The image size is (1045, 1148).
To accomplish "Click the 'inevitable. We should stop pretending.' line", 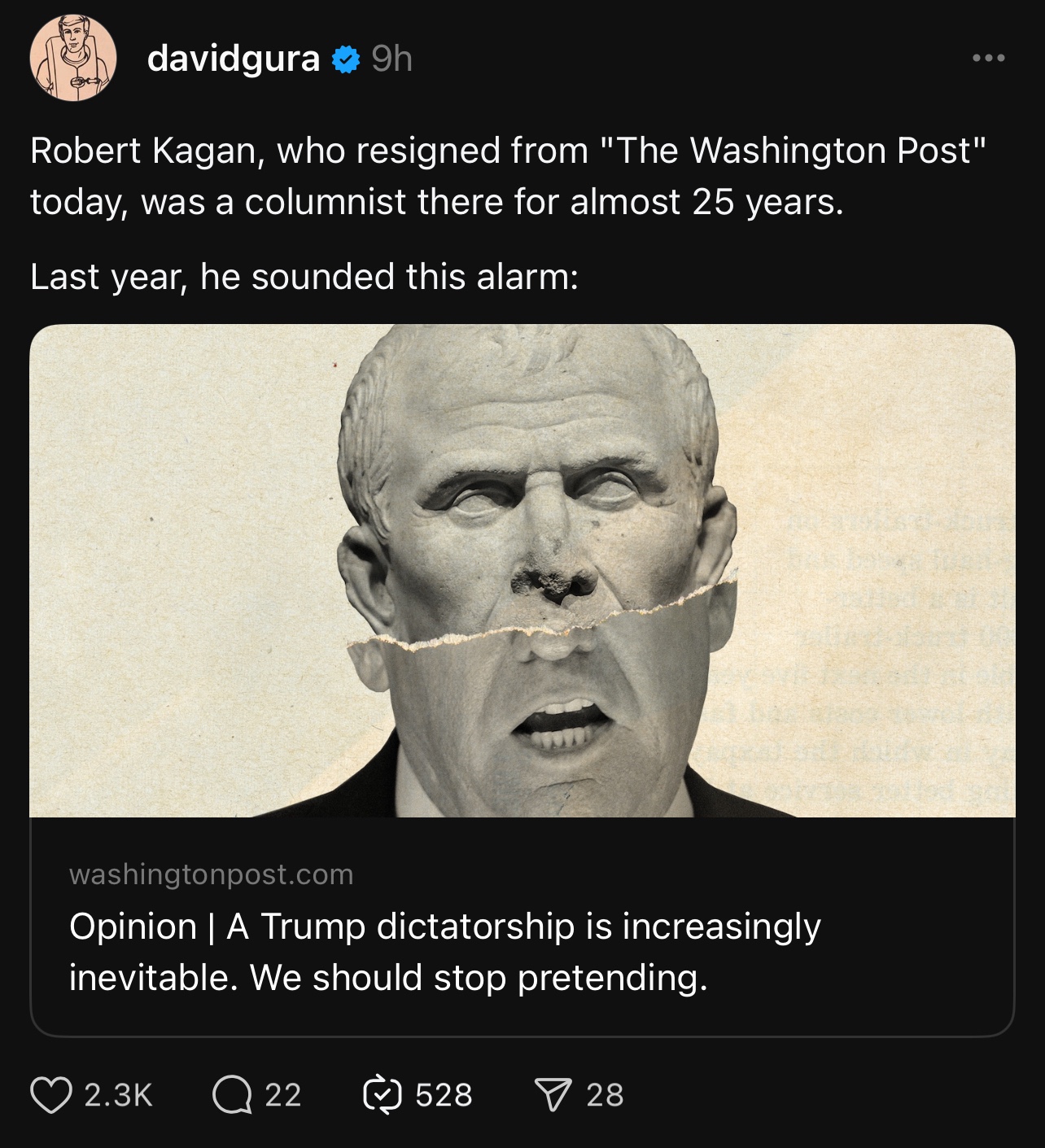I will click(x=388, y=978).
